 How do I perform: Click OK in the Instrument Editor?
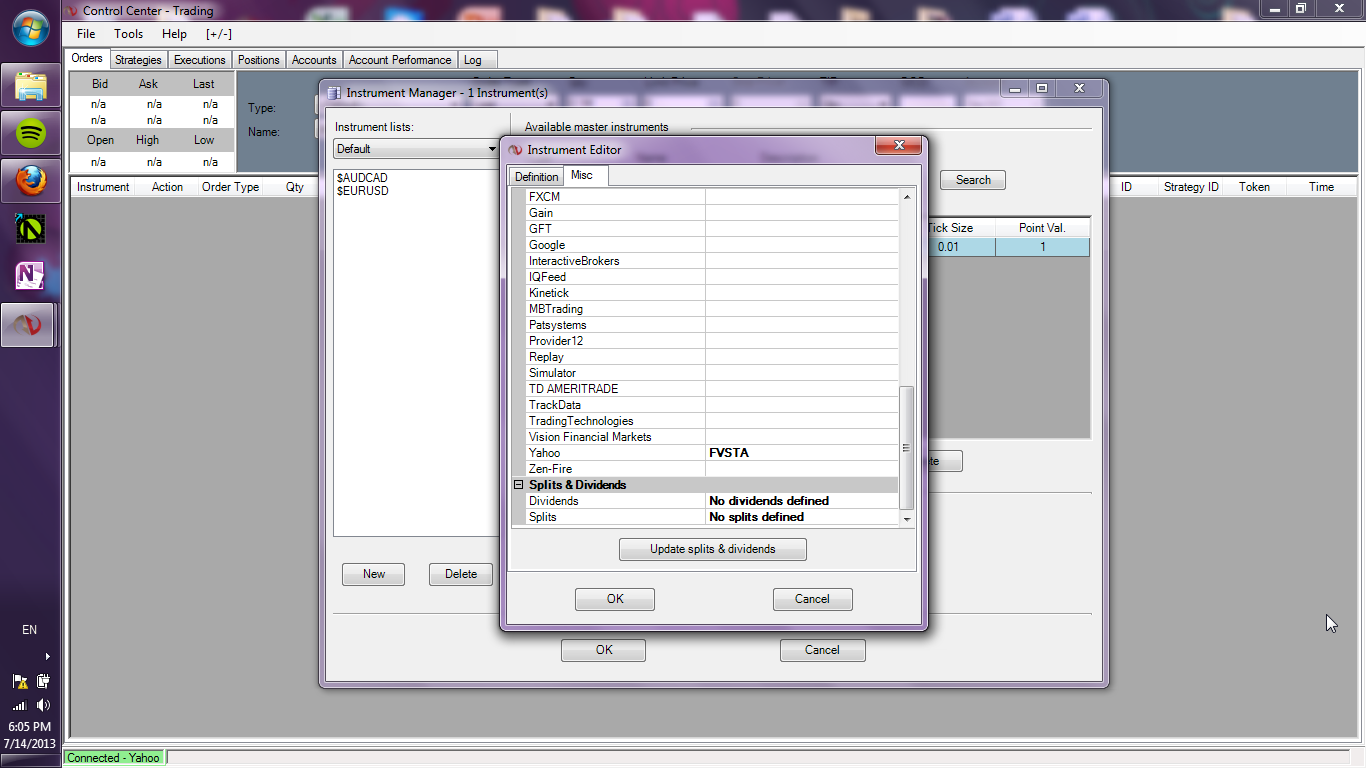pos(615,599)
